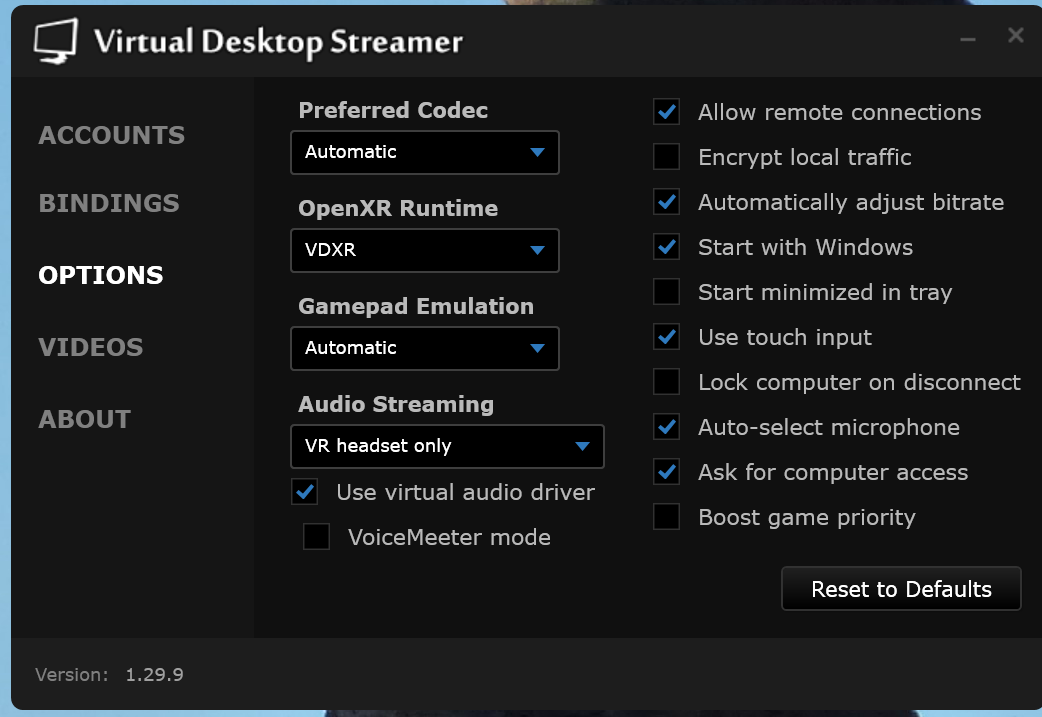Switch to the Accounts tab

click(x=112, y=135)
